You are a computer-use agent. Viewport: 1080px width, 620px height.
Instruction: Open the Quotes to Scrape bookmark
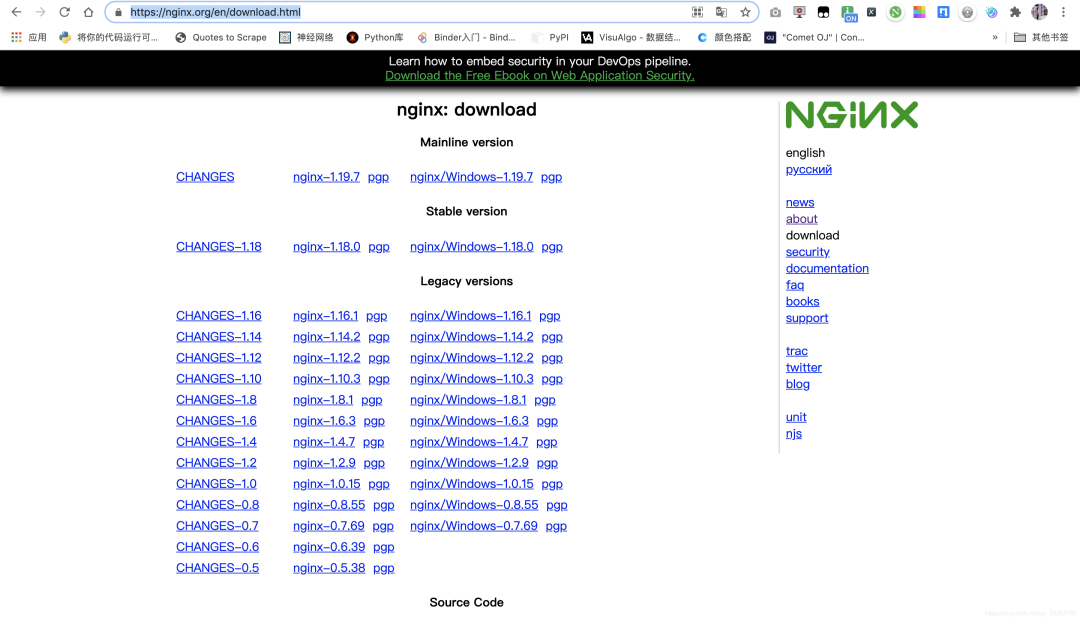(221, 37)
